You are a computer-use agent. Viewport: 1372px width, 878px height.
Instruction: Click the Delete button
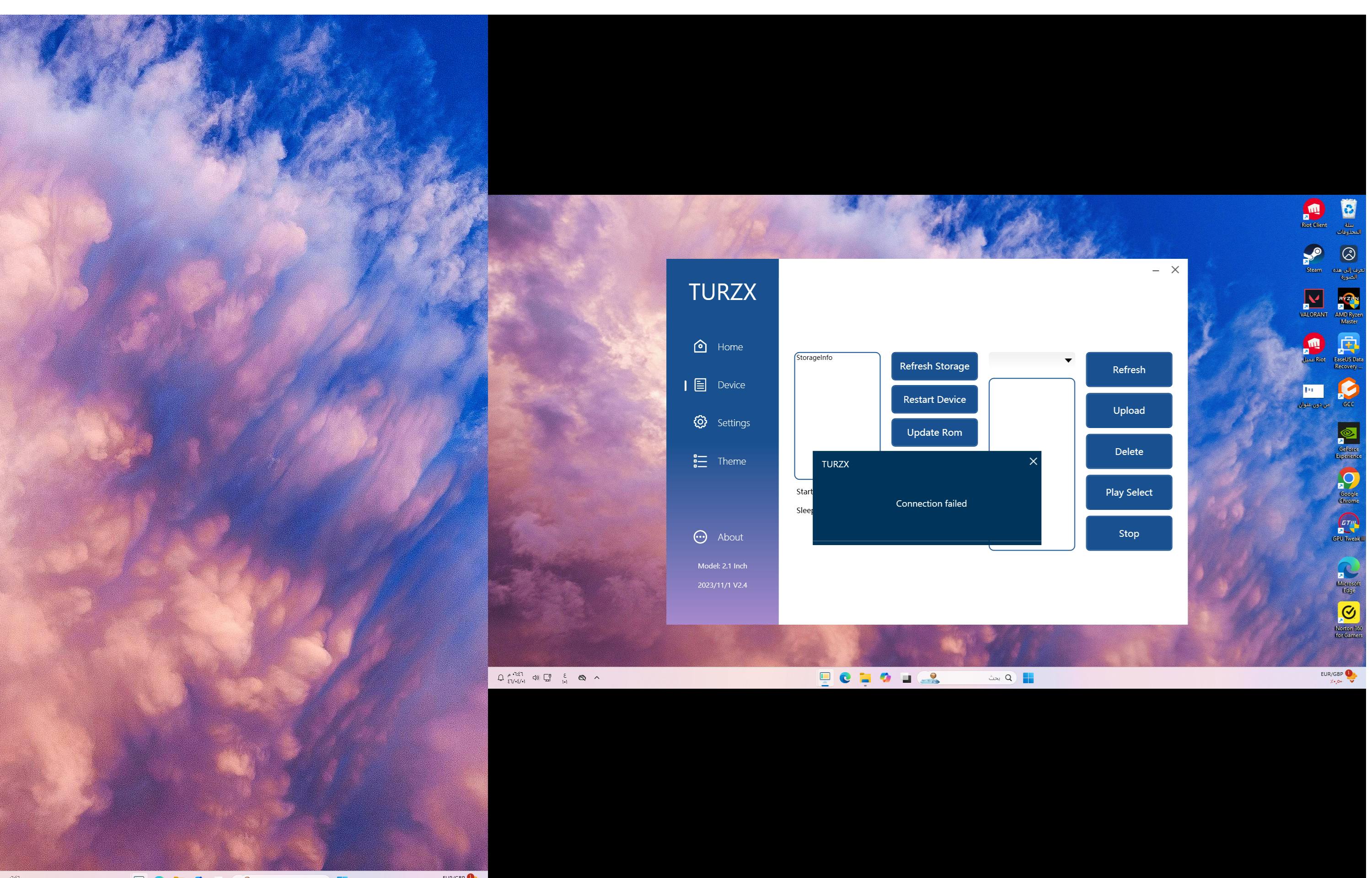(1129, 451)
